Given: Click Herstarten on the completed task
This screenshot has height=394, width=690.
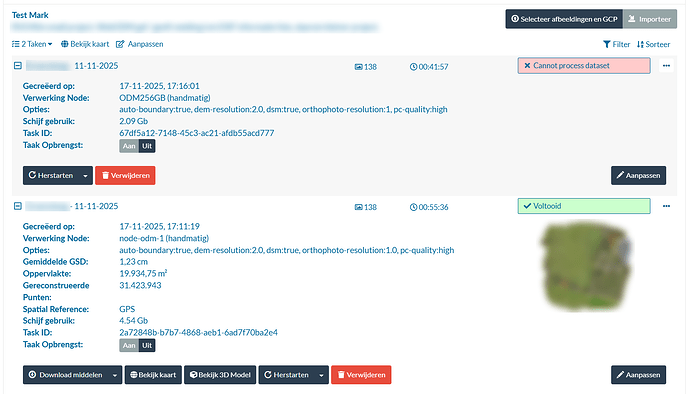Looking at the screenshot, I should (286, 375).
